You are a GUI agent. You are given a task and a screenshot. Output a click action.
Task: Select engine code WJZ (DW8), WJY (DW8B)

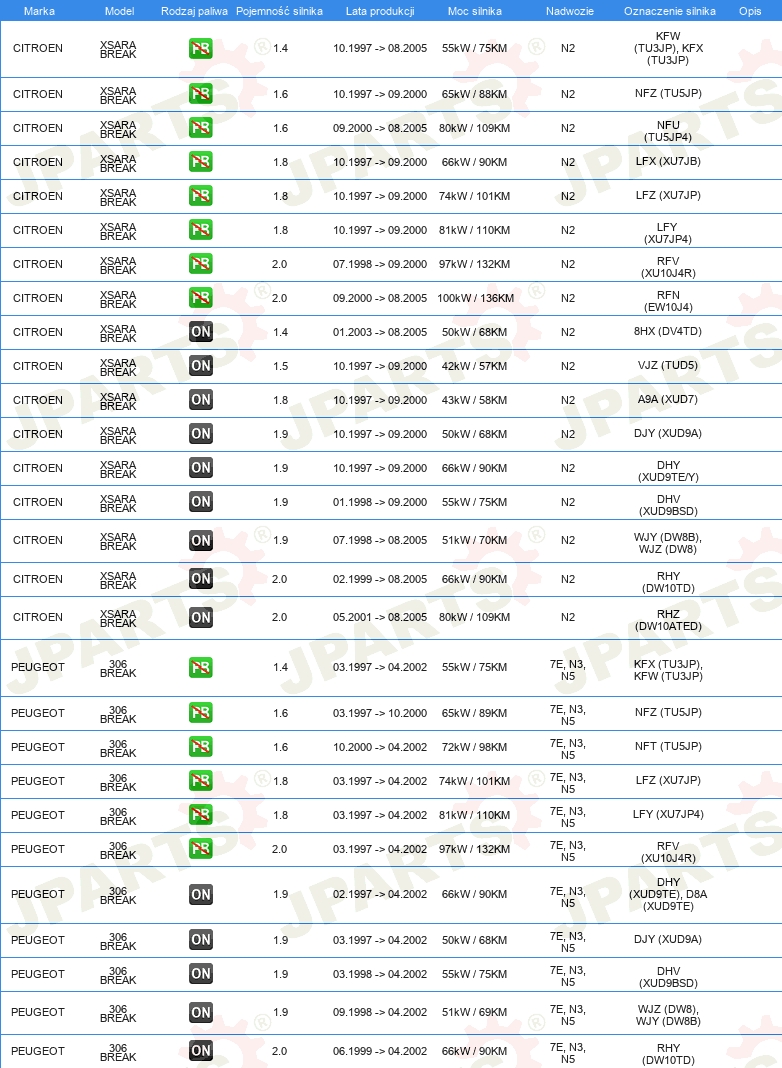668,1015
